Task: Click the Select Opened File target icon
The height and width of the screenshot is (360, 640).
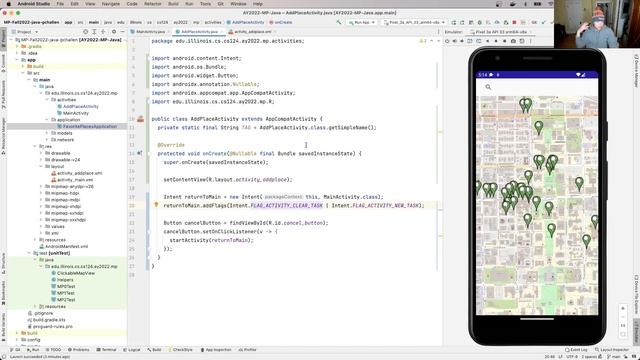Action: (x=85, y=31)
